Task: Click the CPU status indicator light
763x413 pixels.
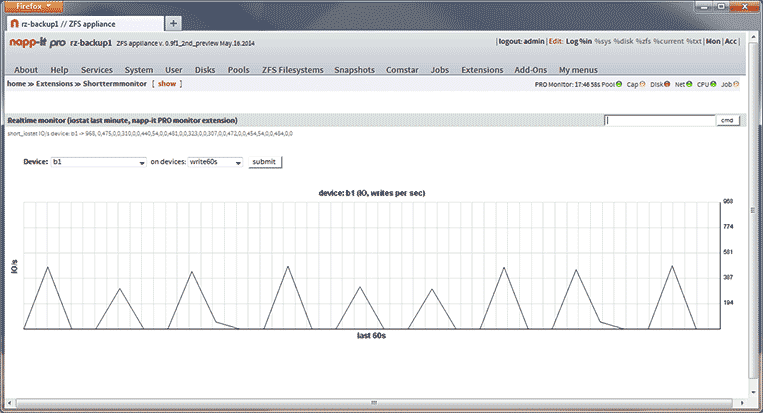Action: 713,84
